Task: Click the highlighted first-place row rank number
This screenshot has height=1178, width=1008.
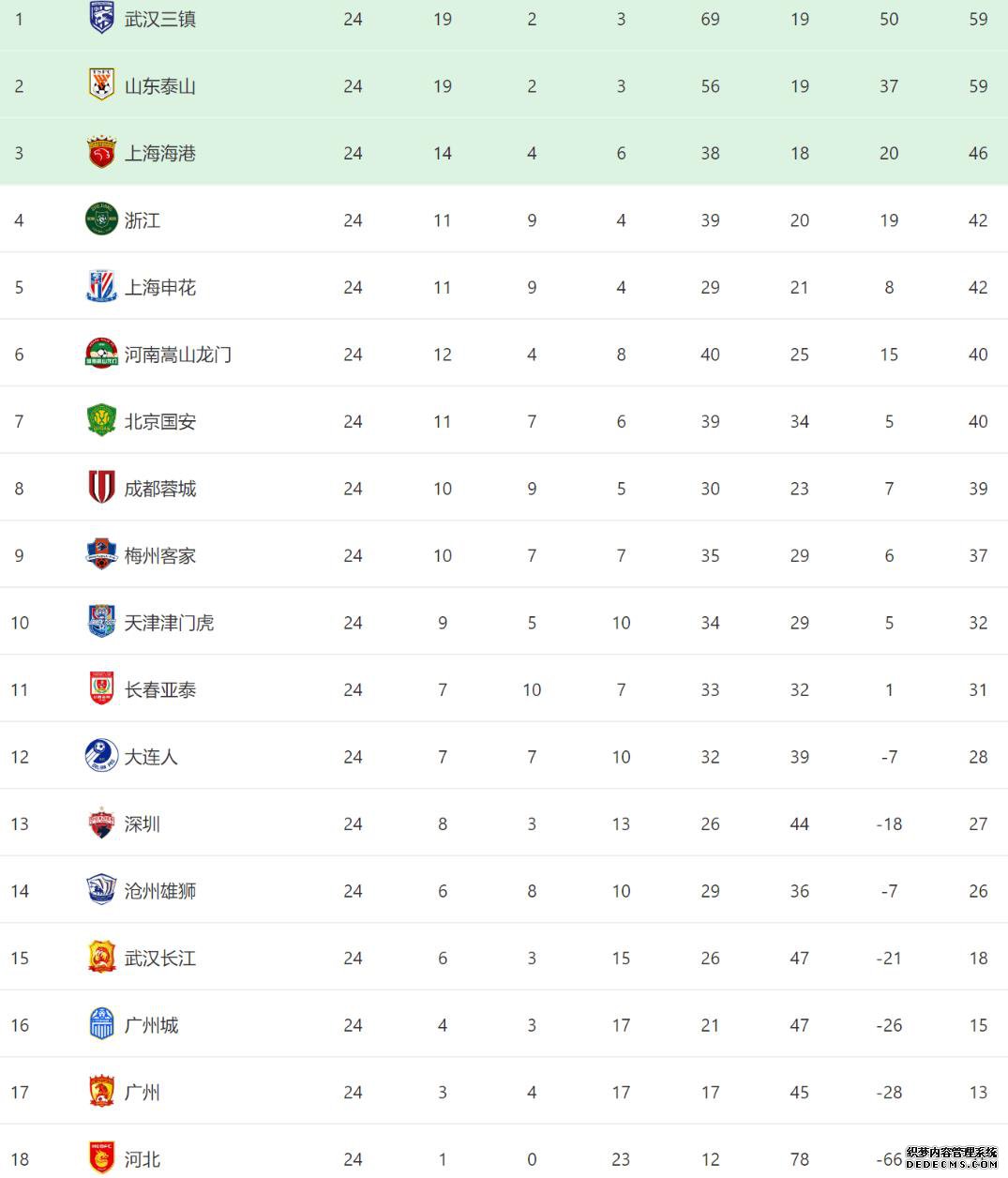Action: 19,19
